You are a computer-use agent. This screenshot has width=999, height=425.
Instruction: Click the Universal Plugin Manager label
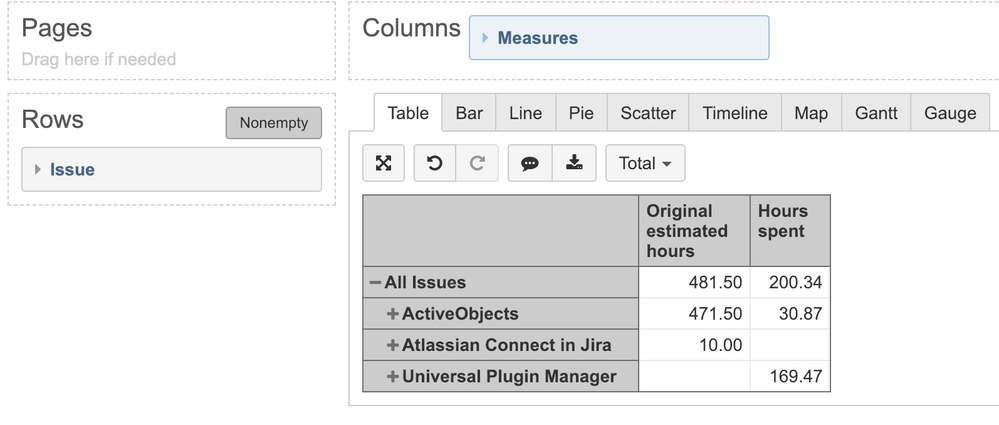509,376
